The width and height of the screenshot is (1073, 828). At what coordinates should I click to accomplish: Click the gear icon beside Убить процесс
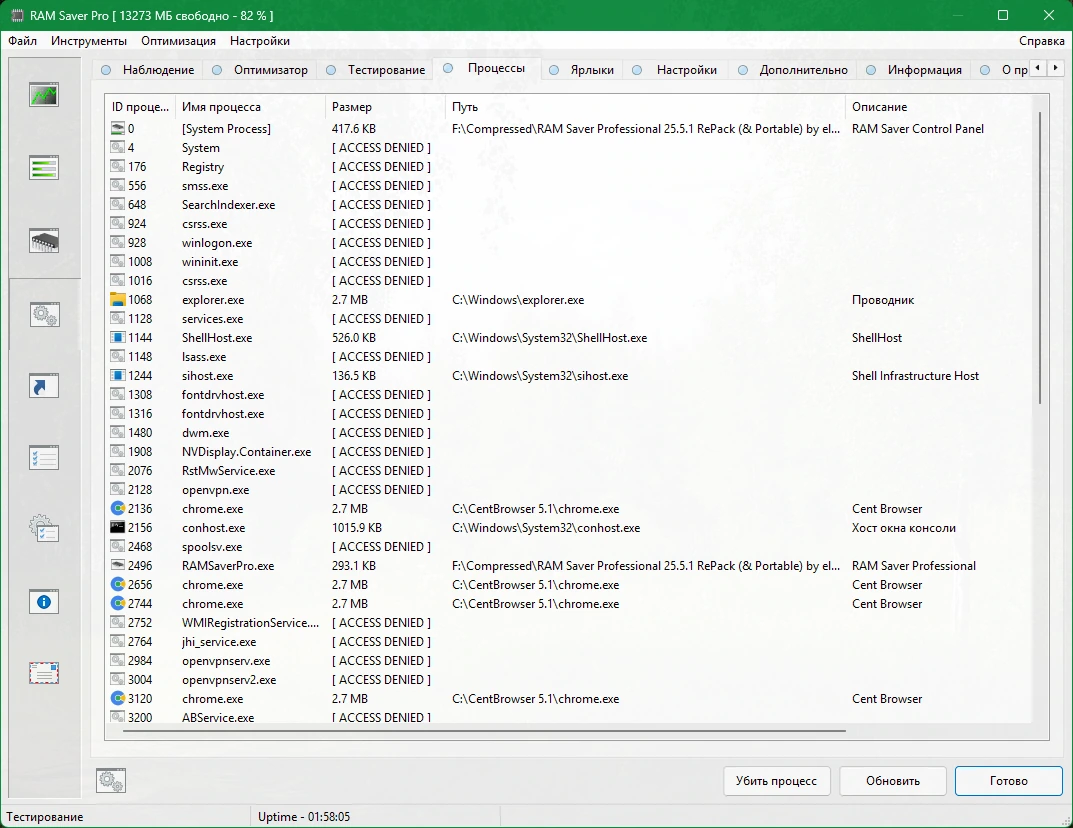pyautogui.click(x=111, y=780)
